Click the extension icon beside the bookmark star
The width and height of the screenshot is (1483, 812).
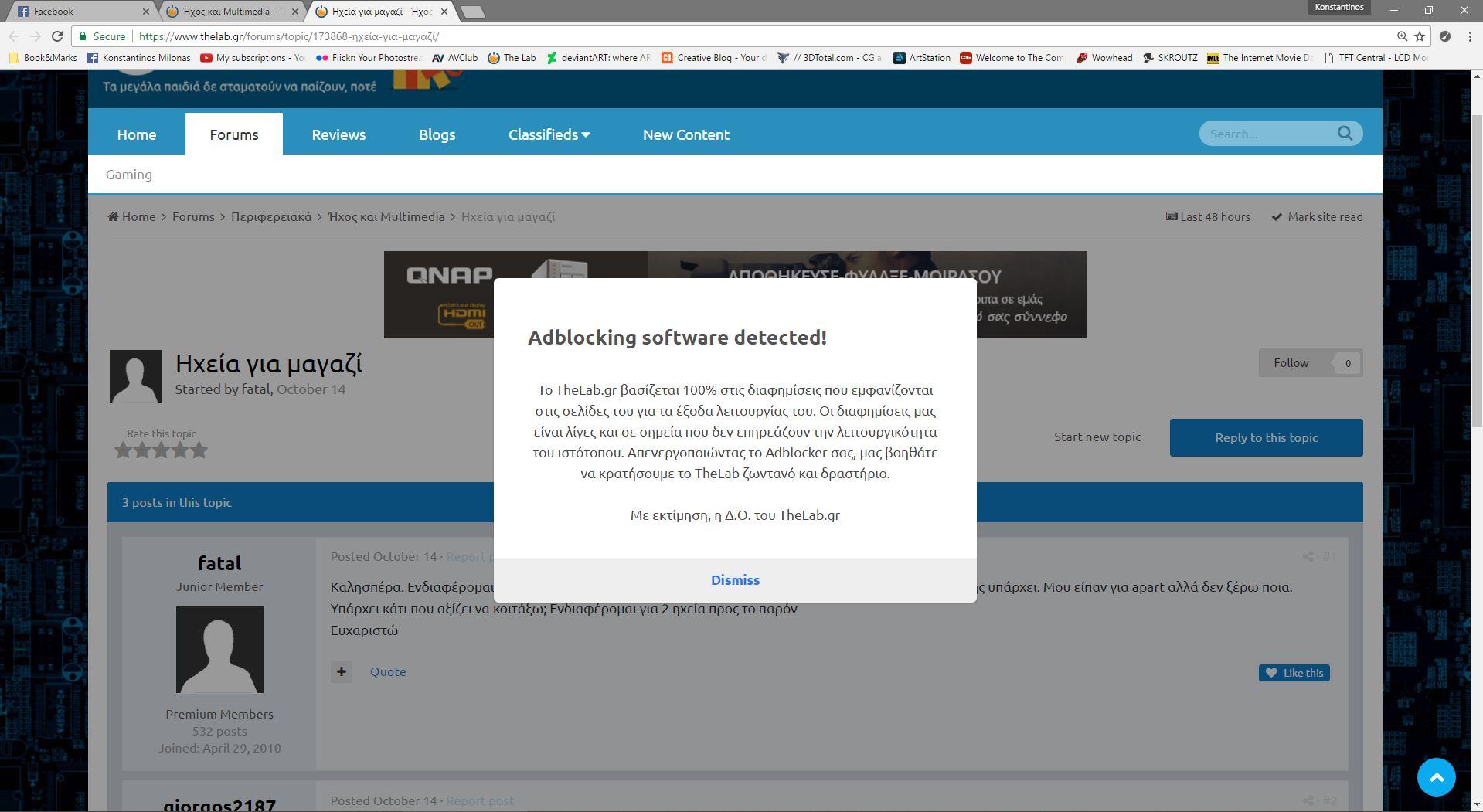click(x=1445, y=36)
